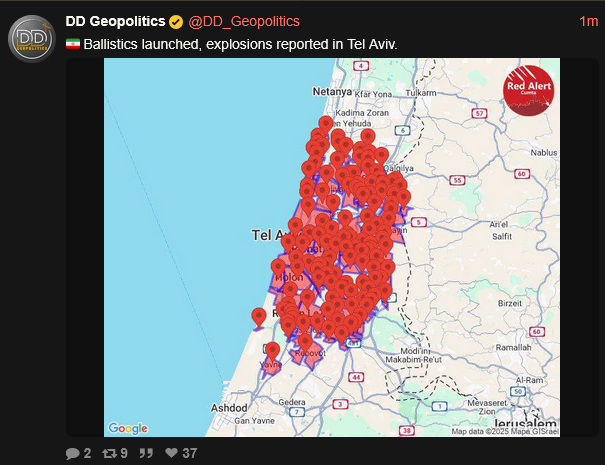Repost using the retweet arrows icon

tap(109, 453)
